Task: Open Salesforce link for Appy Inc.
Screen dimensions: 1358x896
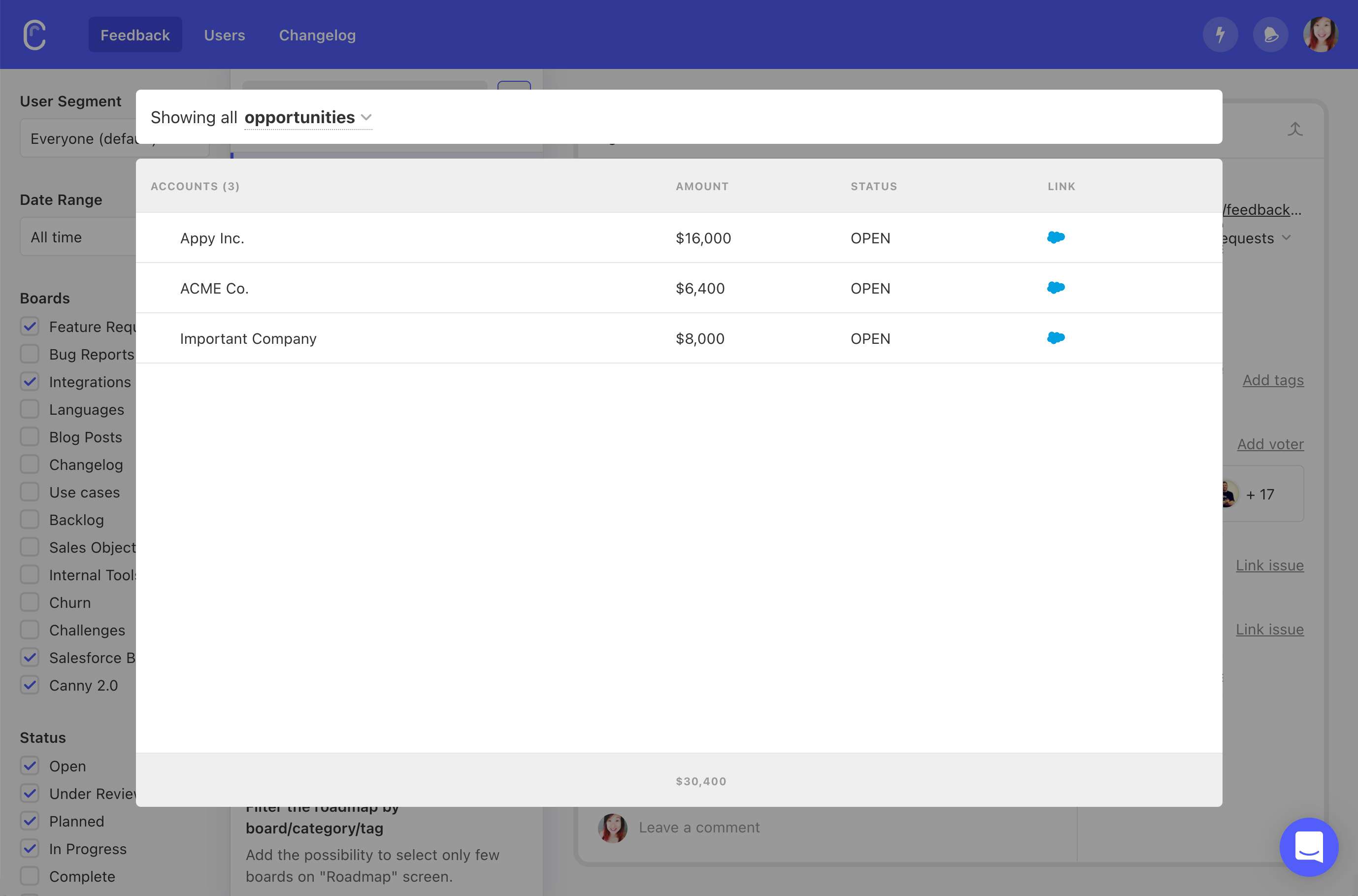Action: tap(1055, 238)
